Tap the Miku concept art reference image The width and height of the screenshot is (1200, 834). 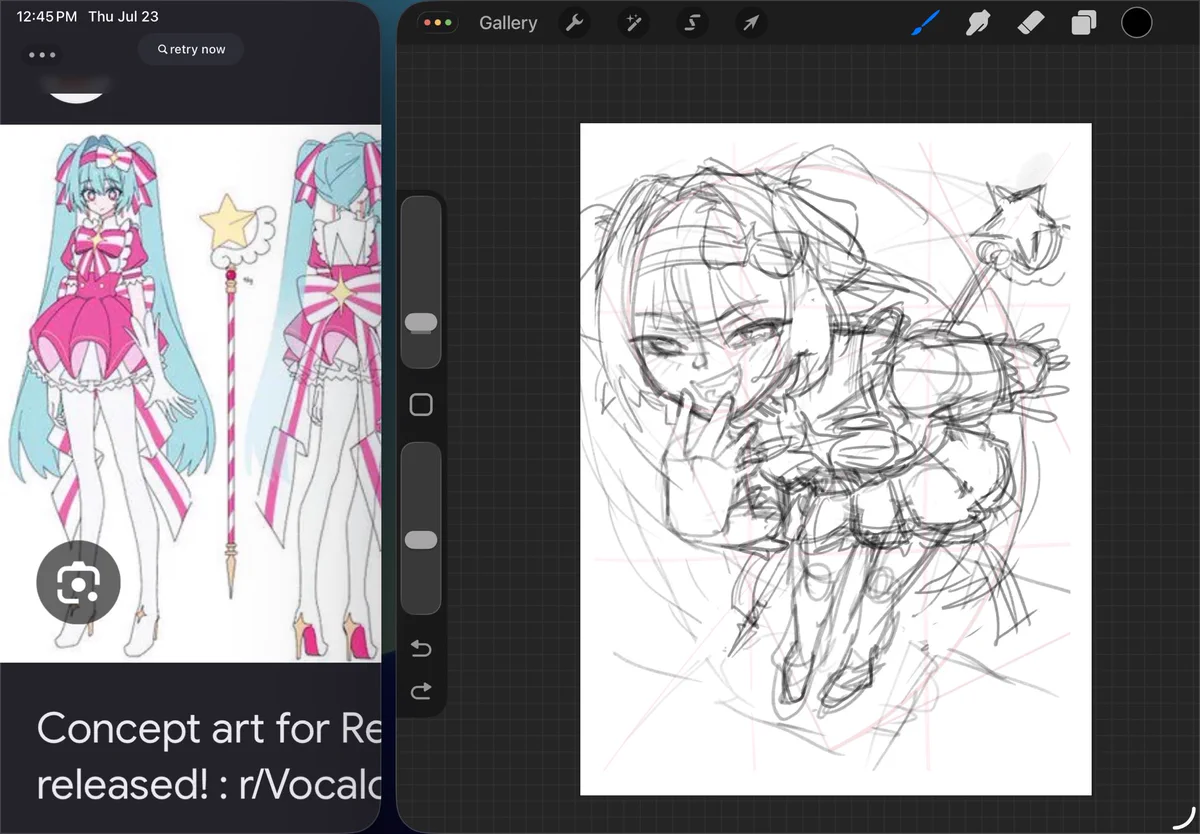click(190, 393)
